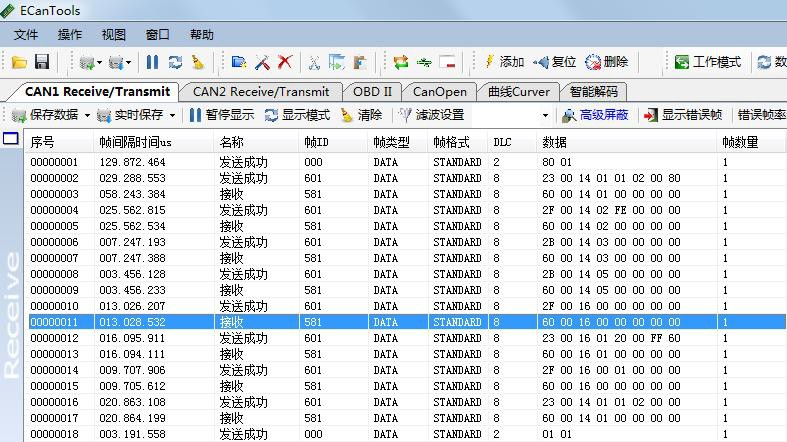The image size is (787, 442).
Task: Expand the 保存数据 dropdown arrow
Action: 87,115
